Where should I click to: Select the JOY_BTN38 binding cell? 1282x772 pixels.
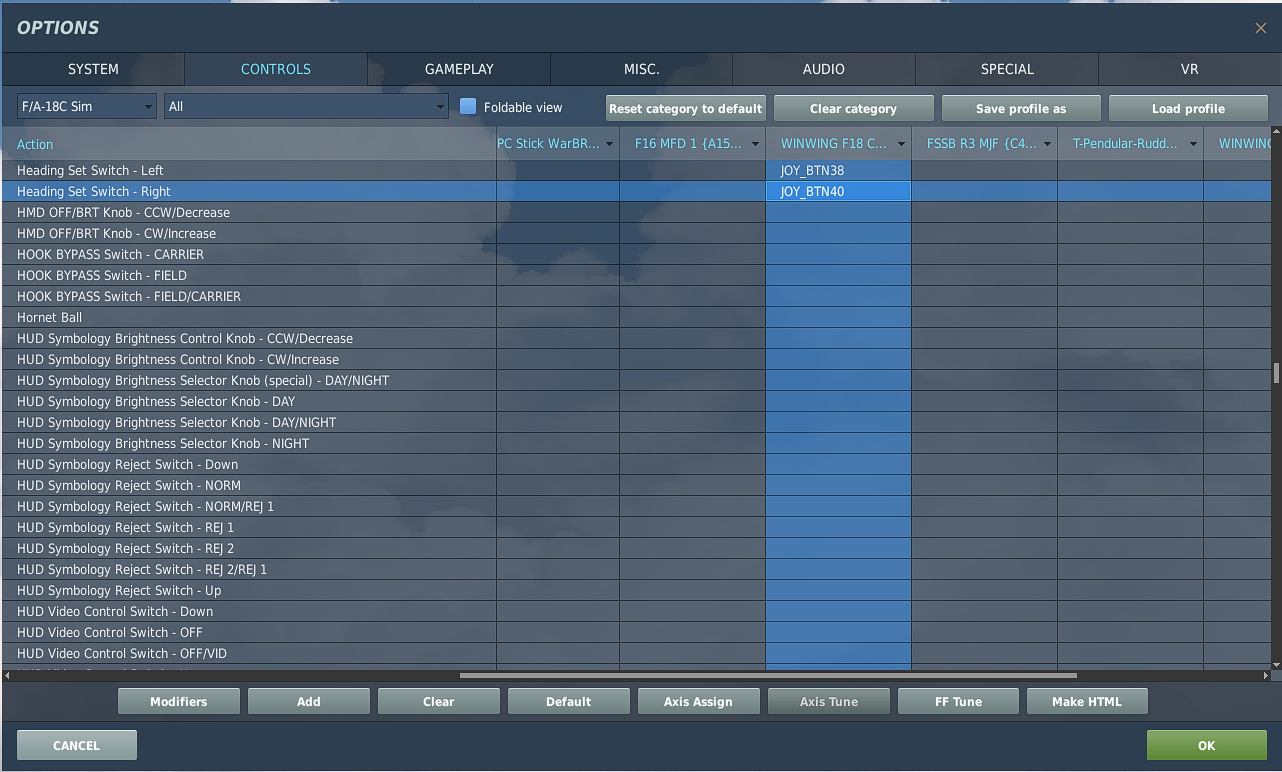[x=838, y=170]
